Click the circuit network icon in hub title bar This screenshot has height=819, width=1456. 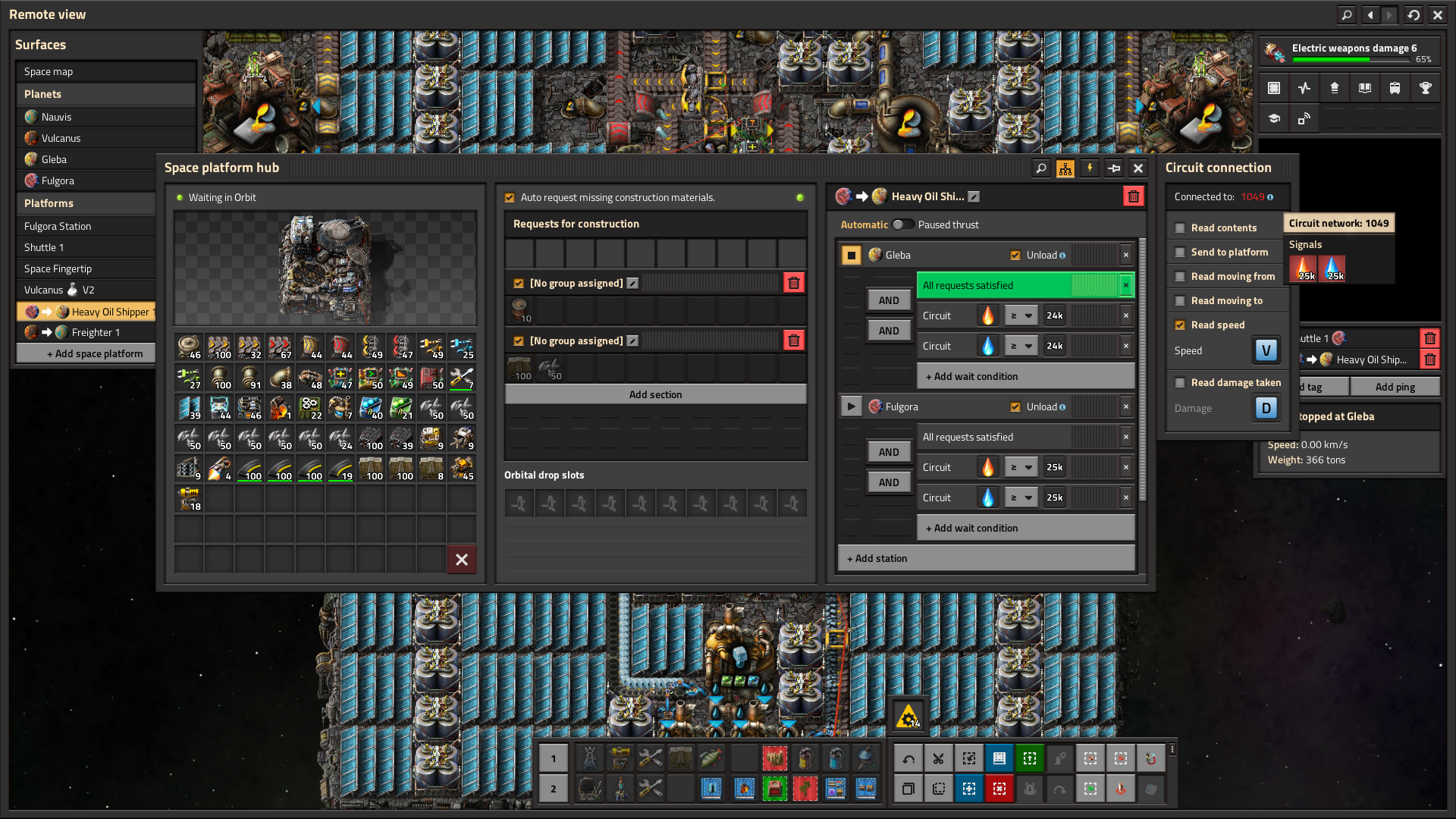(x=1065, y=168)
